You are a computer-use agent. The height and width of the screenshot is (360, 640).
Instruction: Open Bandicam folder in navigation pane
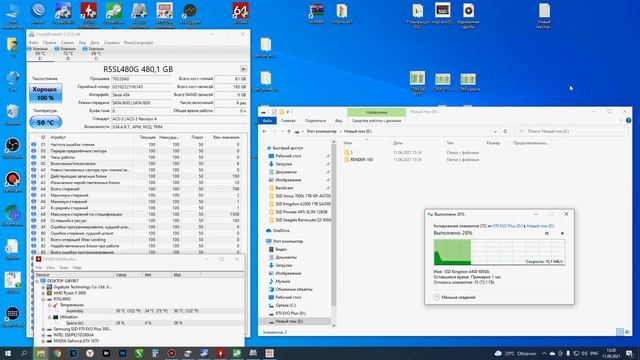[284, 188]
